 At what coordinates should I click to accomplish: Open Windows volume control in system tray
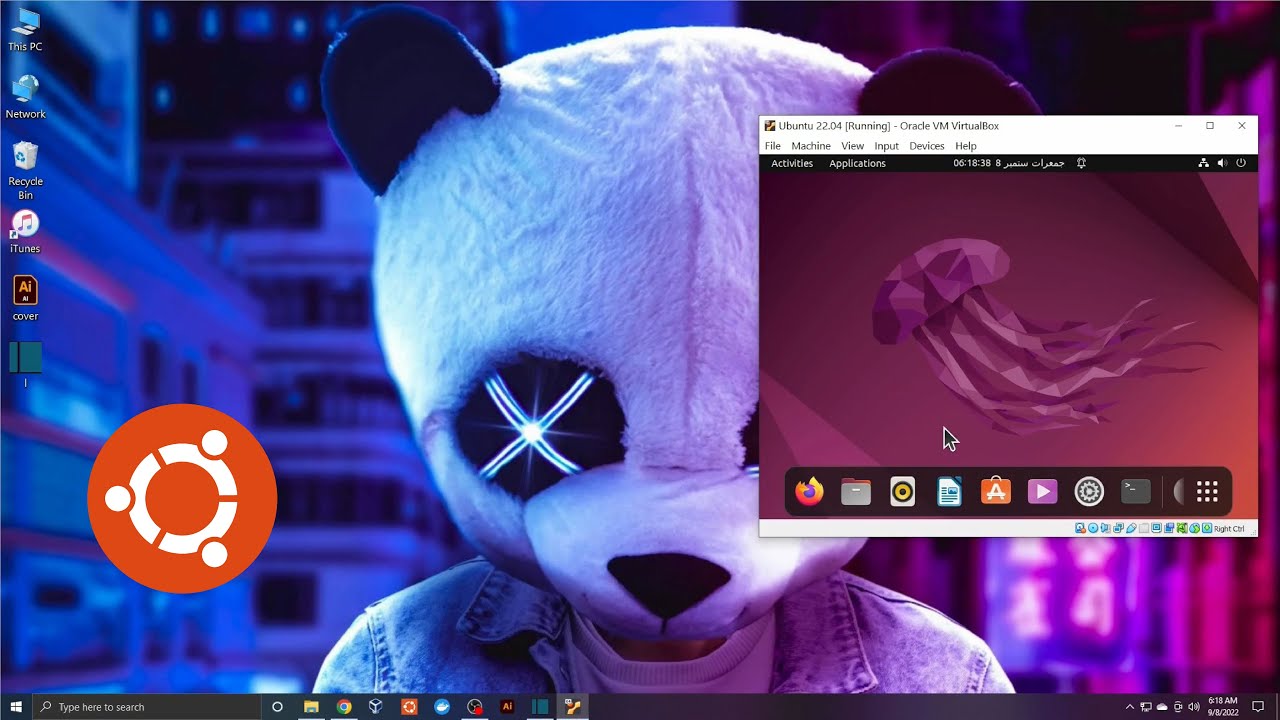[1193, 707]
